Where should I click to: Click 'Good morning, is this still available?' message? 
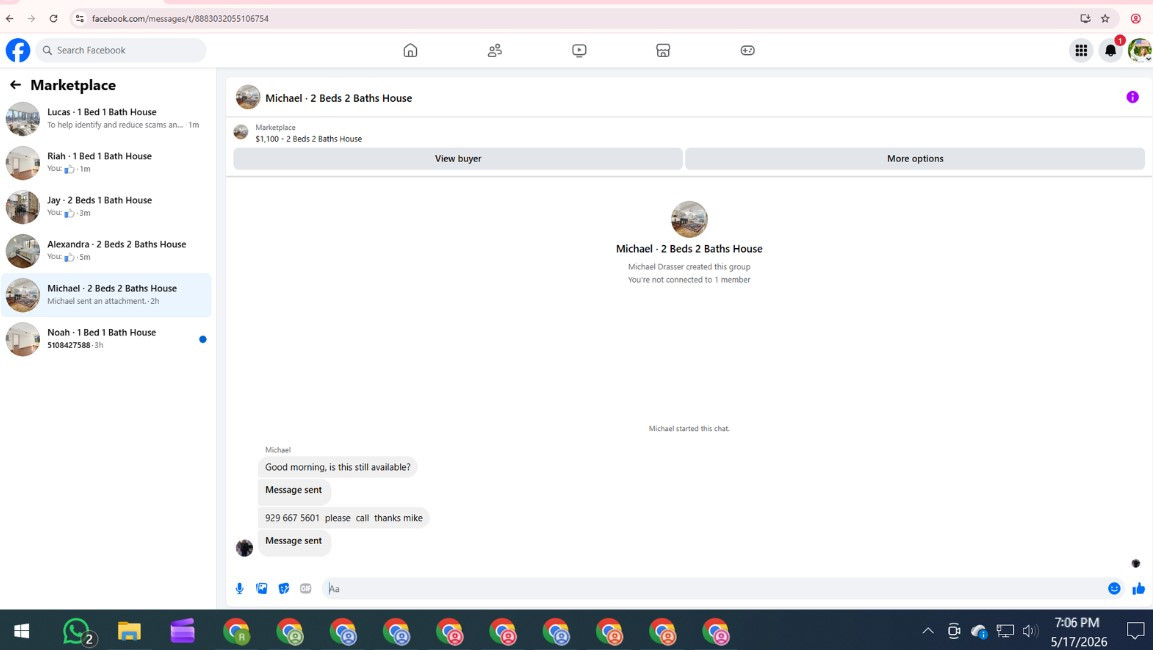pyautogui.click(x=338, y=467)
